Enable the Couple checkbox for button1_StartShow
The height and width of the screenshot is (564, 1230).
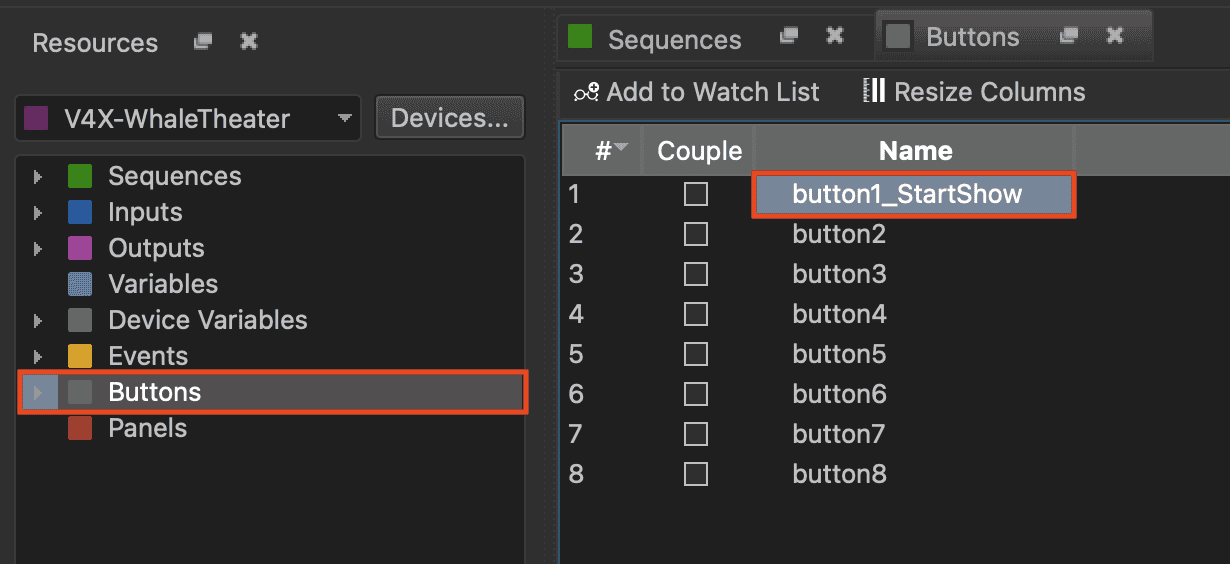point(696,194)
